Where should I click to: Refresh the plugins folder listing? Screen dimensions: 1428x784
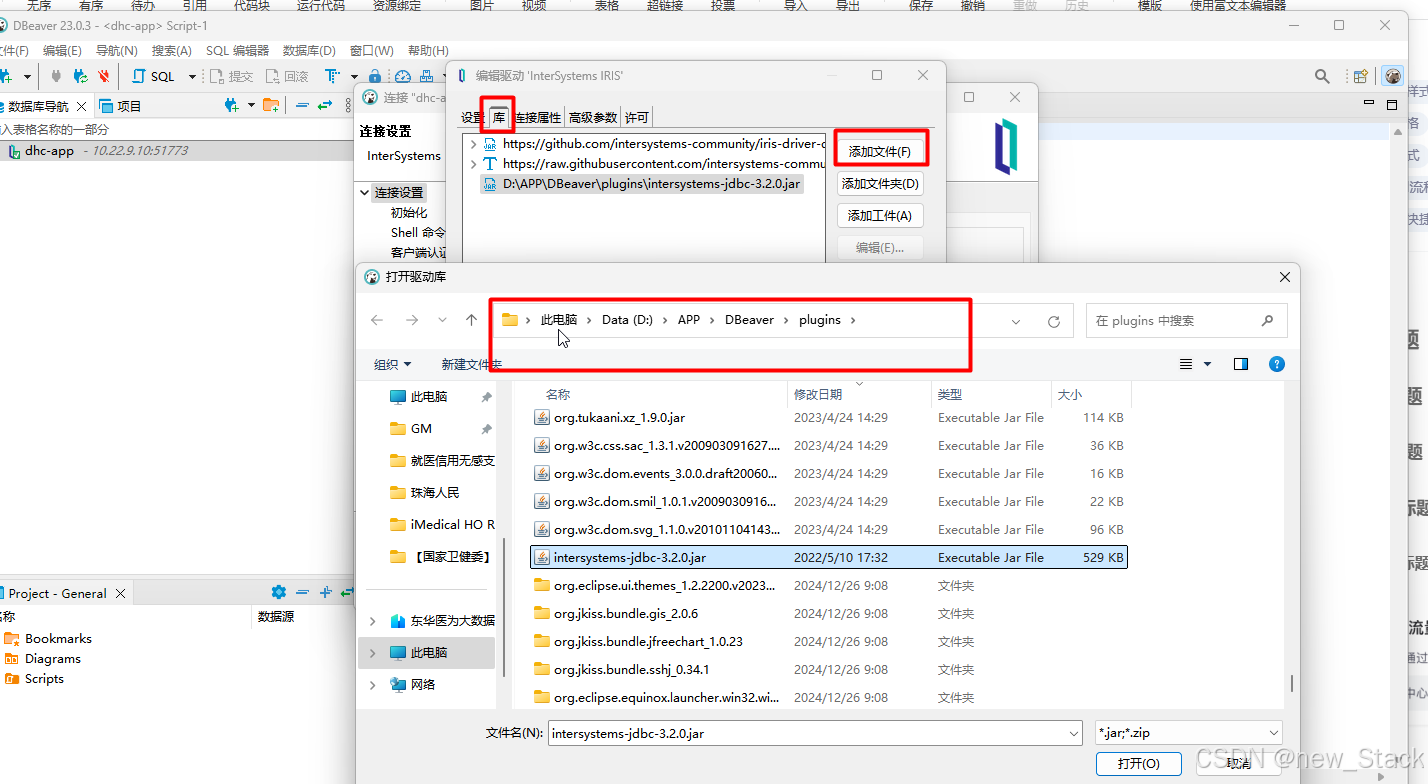pyautogui.click(x=1053, y=321)
